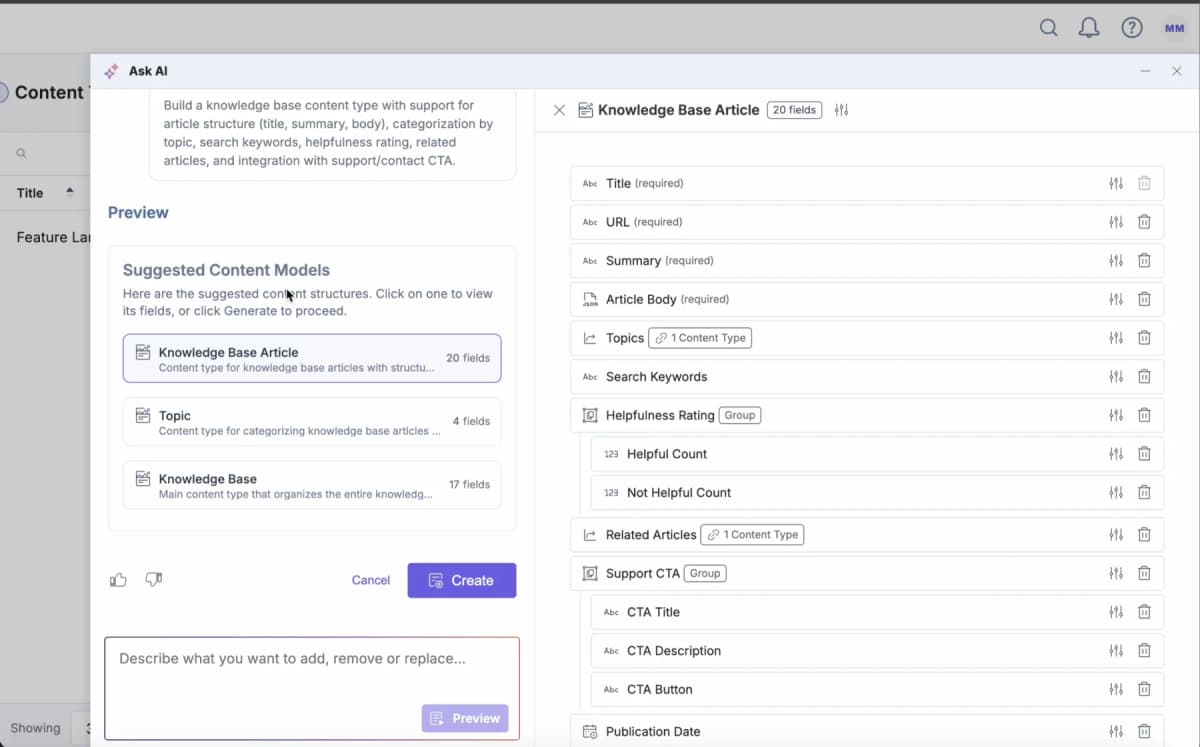Select the Knowledge Base content model card
This screenshot has width=1200, height=747.
click(x=312, y=485)
